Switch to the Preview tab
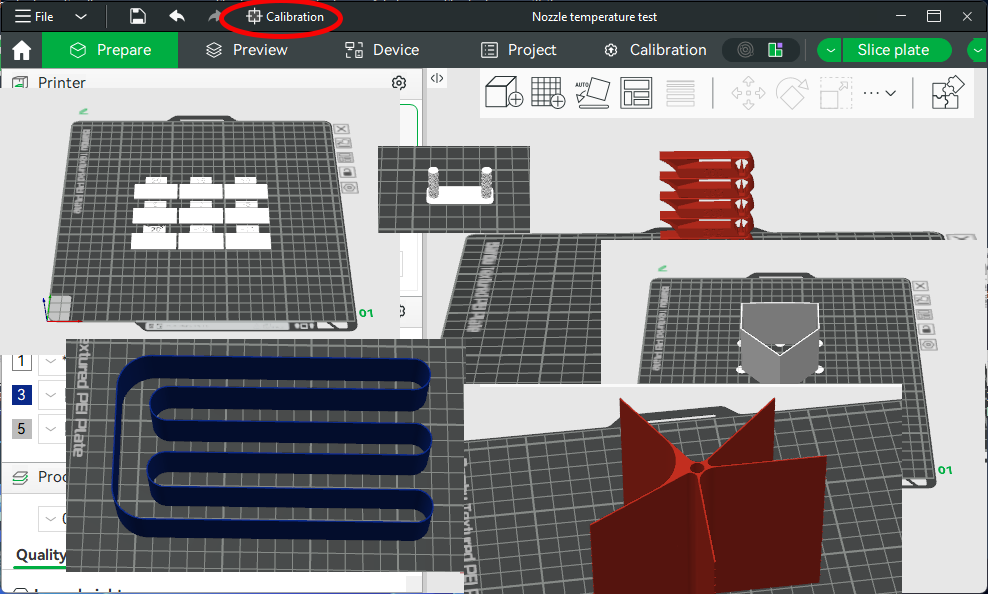Screen dimensions: 988x594 tap(246, 50)
